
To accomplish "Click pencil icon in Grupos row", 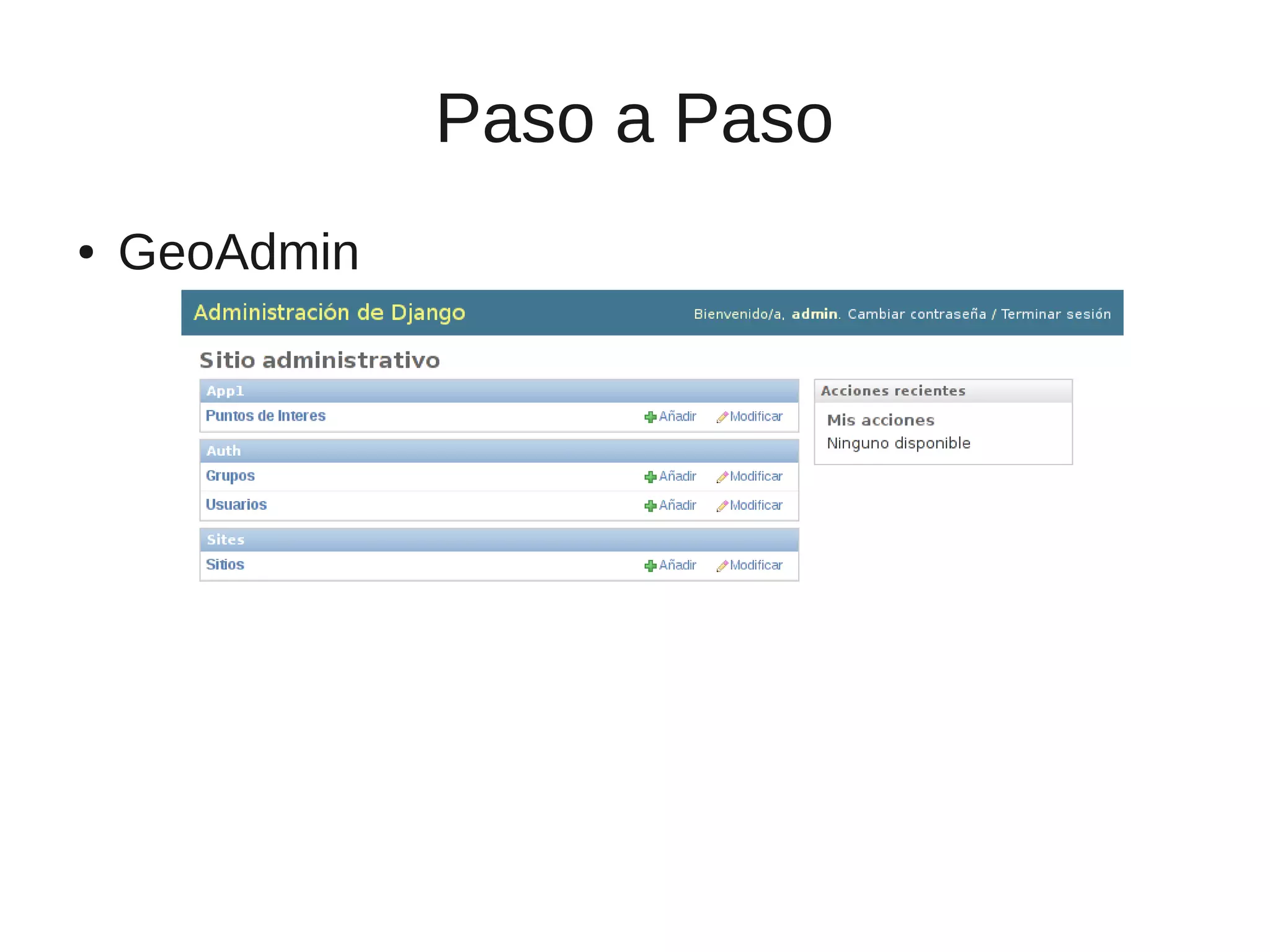I will pos(722,477).
